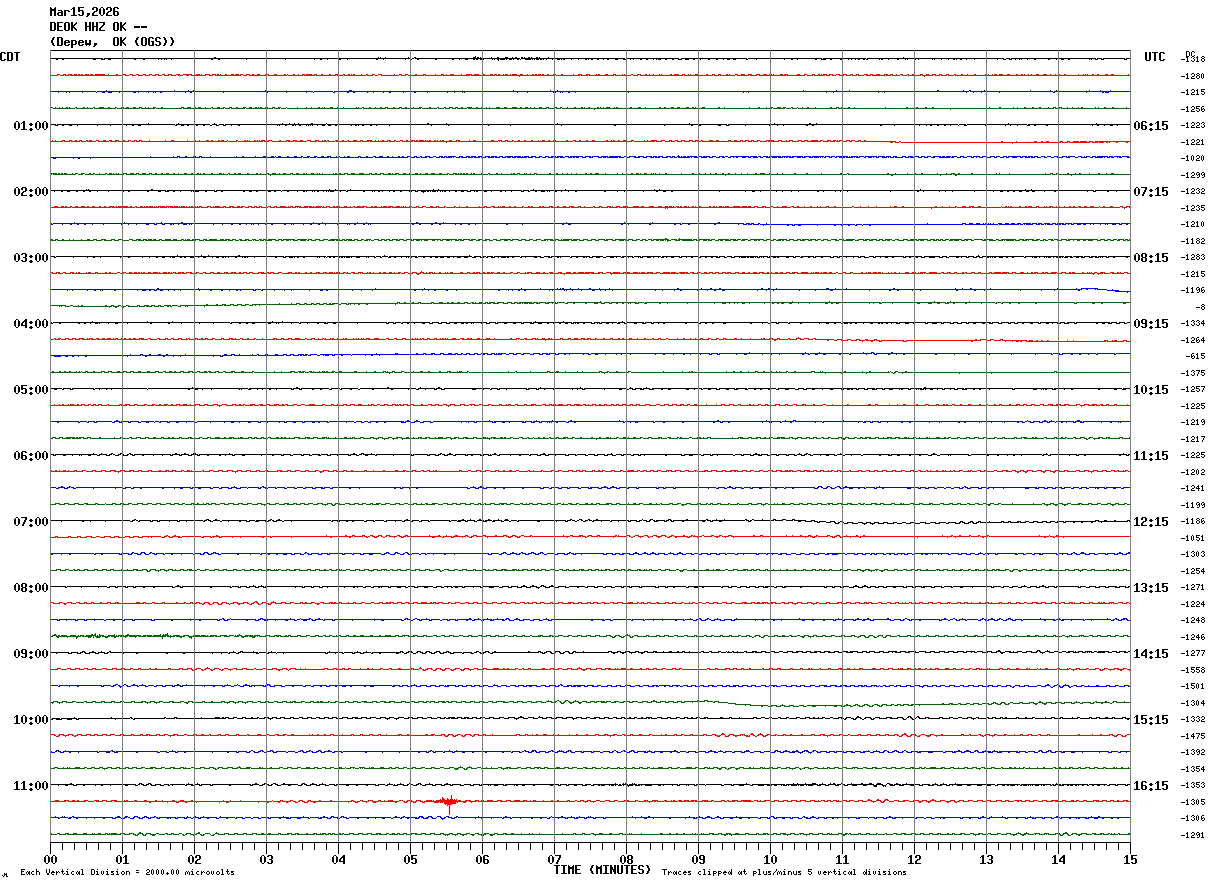
Task: Select the 11:00 CDT row label
Action: point(30,786)
